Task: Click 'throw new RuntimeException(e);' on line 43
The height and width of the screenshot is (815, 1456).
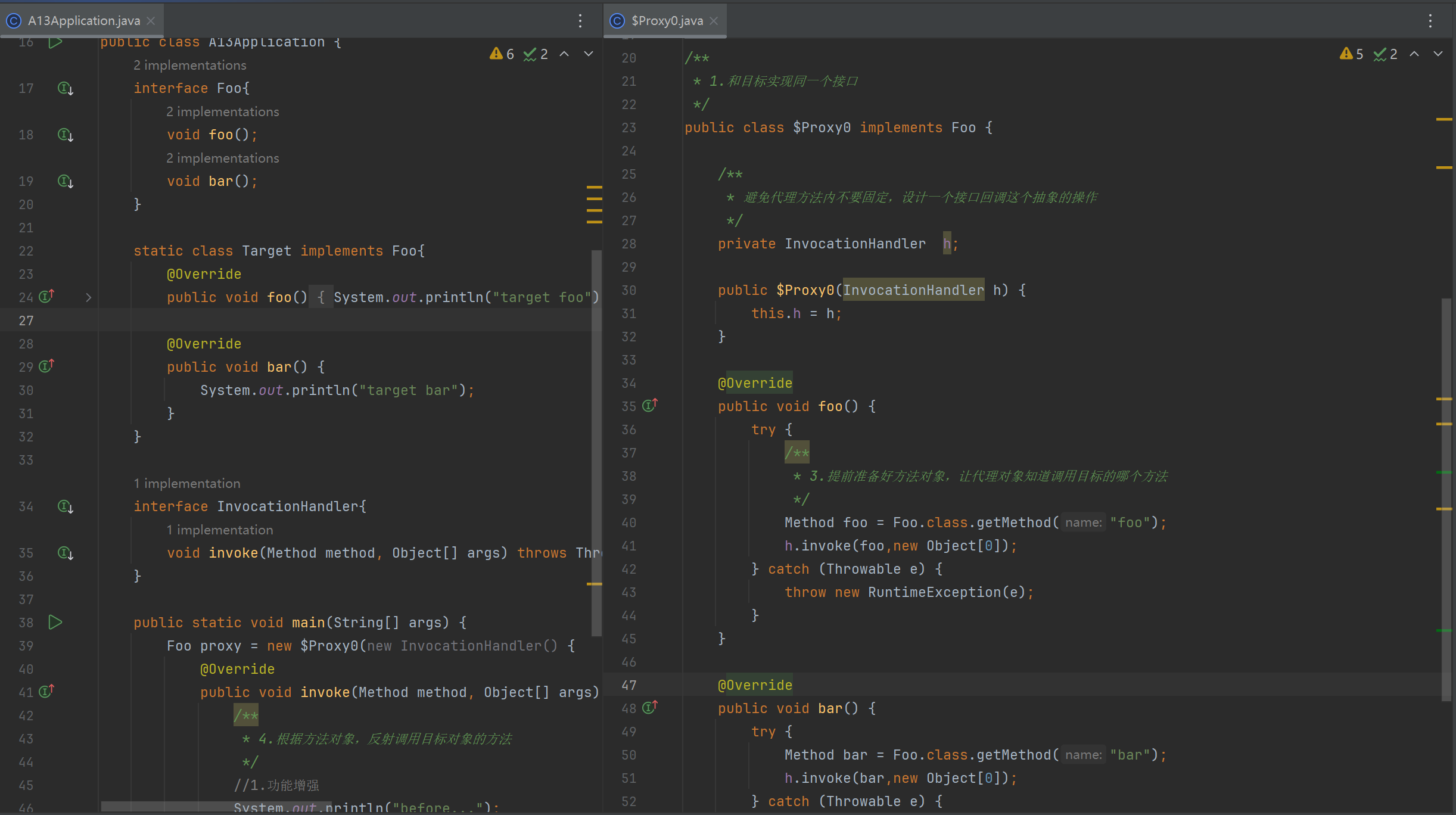Action: [x=909, y=592]
